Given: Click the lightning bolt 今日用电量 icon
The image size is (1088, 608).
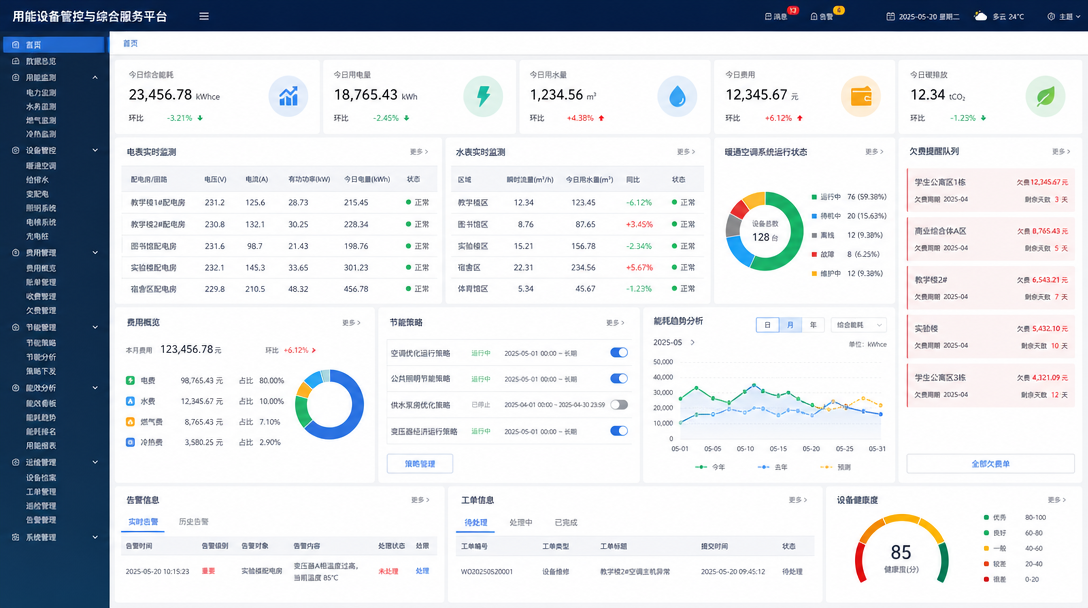Looking at the screenshot, I should pos(483,96).
